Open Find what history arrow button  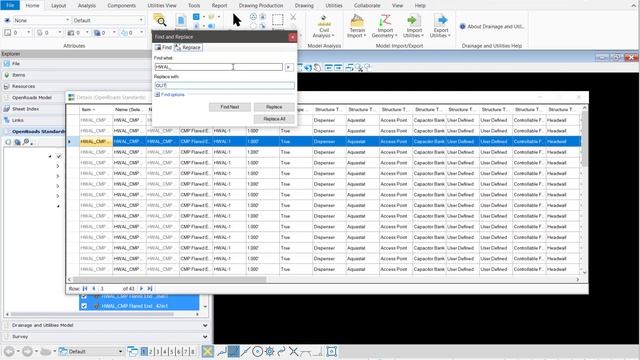point(289,67)
